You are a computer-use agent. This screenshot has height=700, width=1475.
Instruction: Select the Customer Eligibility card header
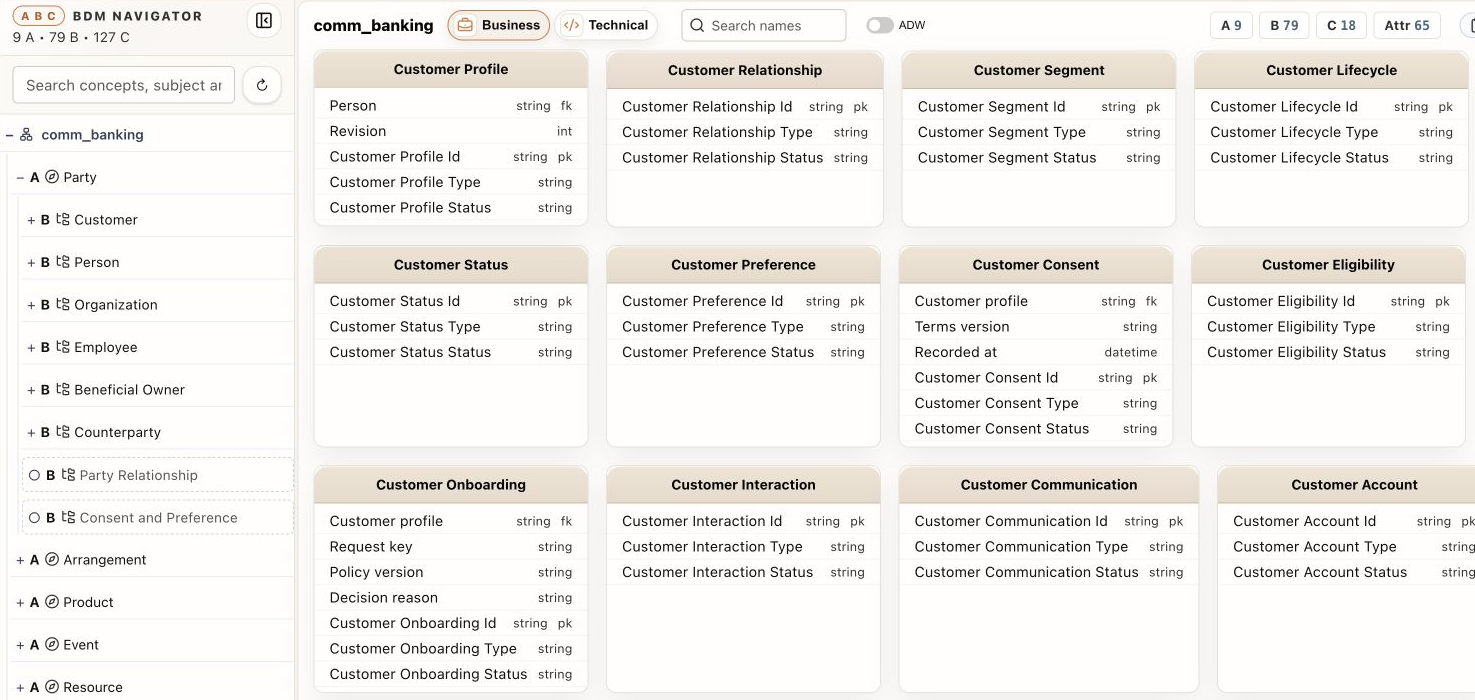point(1328,265)
